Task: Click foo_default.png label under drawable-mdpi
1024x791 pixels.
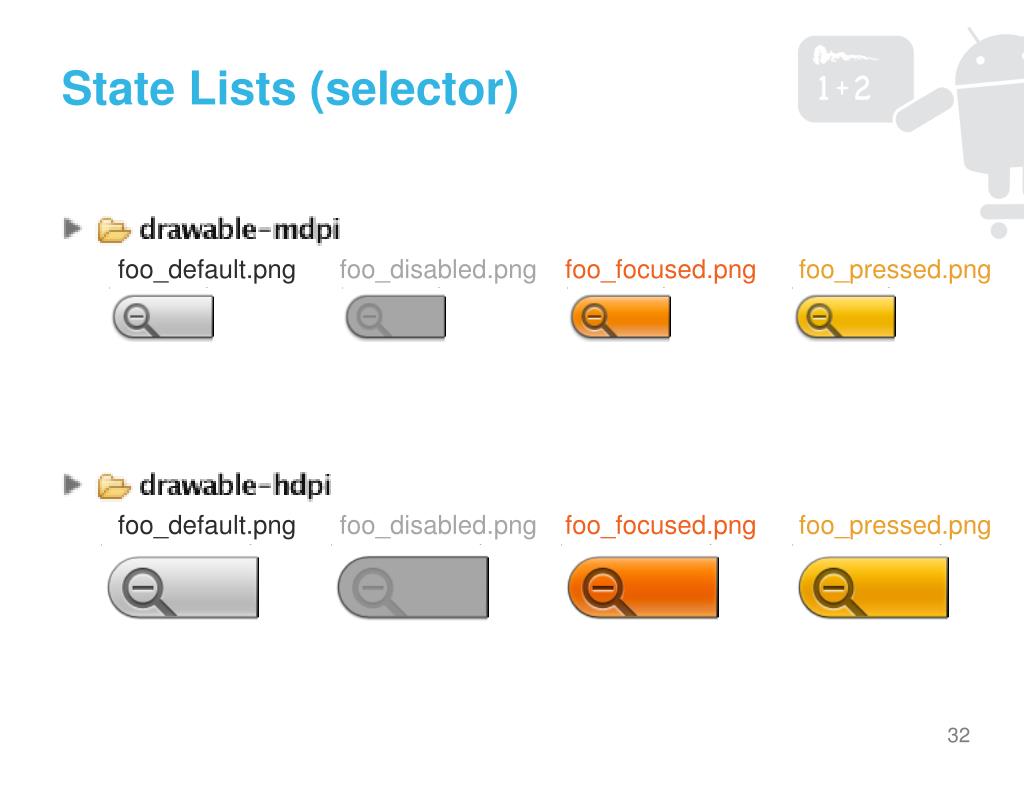Action: [206, 270]
